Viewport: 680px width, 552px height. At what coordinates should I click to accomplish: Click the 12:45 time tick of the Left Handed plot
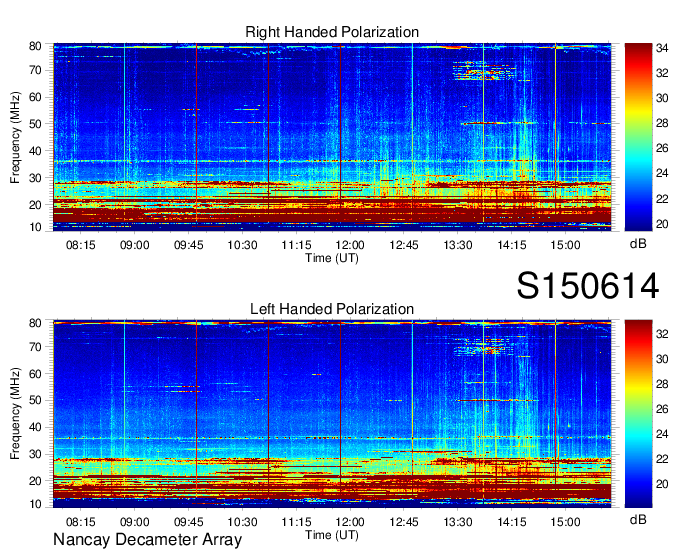[404, 522]
